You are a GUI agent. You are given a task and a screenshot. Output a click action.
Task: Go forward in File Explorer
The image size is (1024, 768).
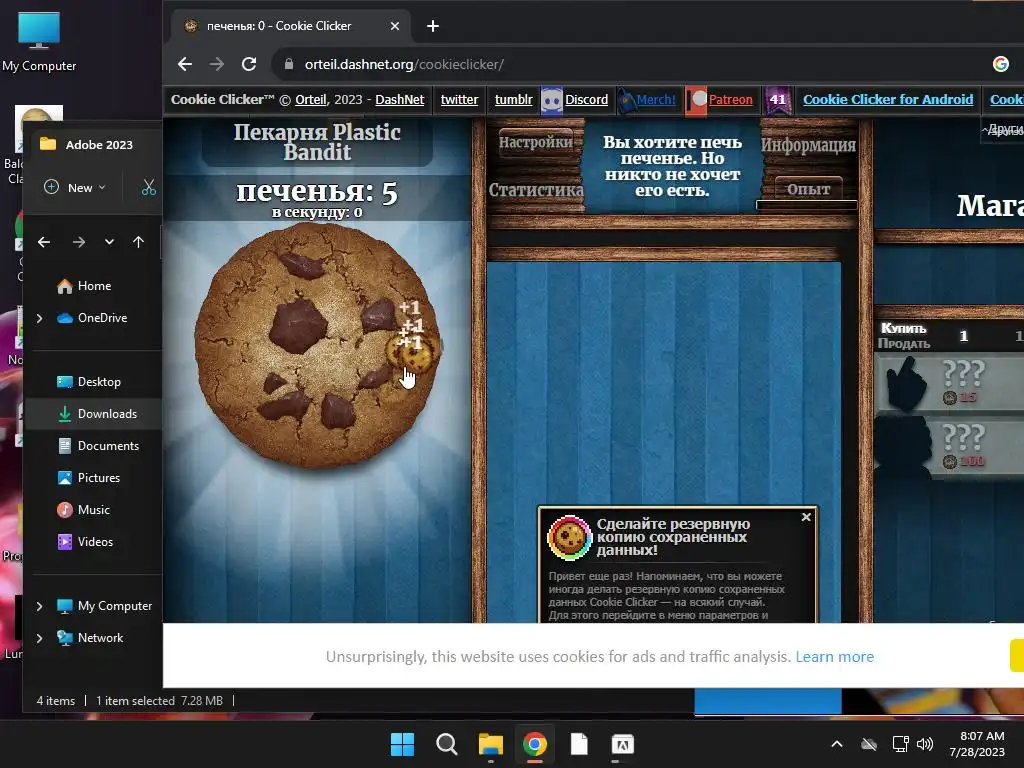79,242
